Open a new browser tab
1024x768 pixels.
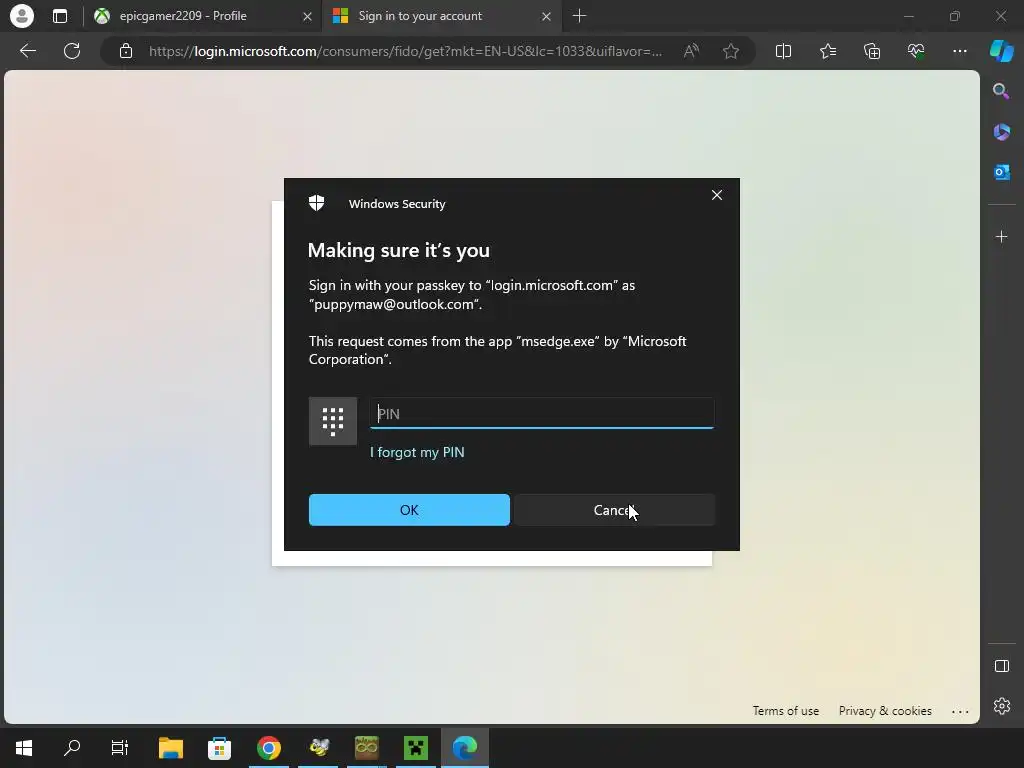pos(579,16)
